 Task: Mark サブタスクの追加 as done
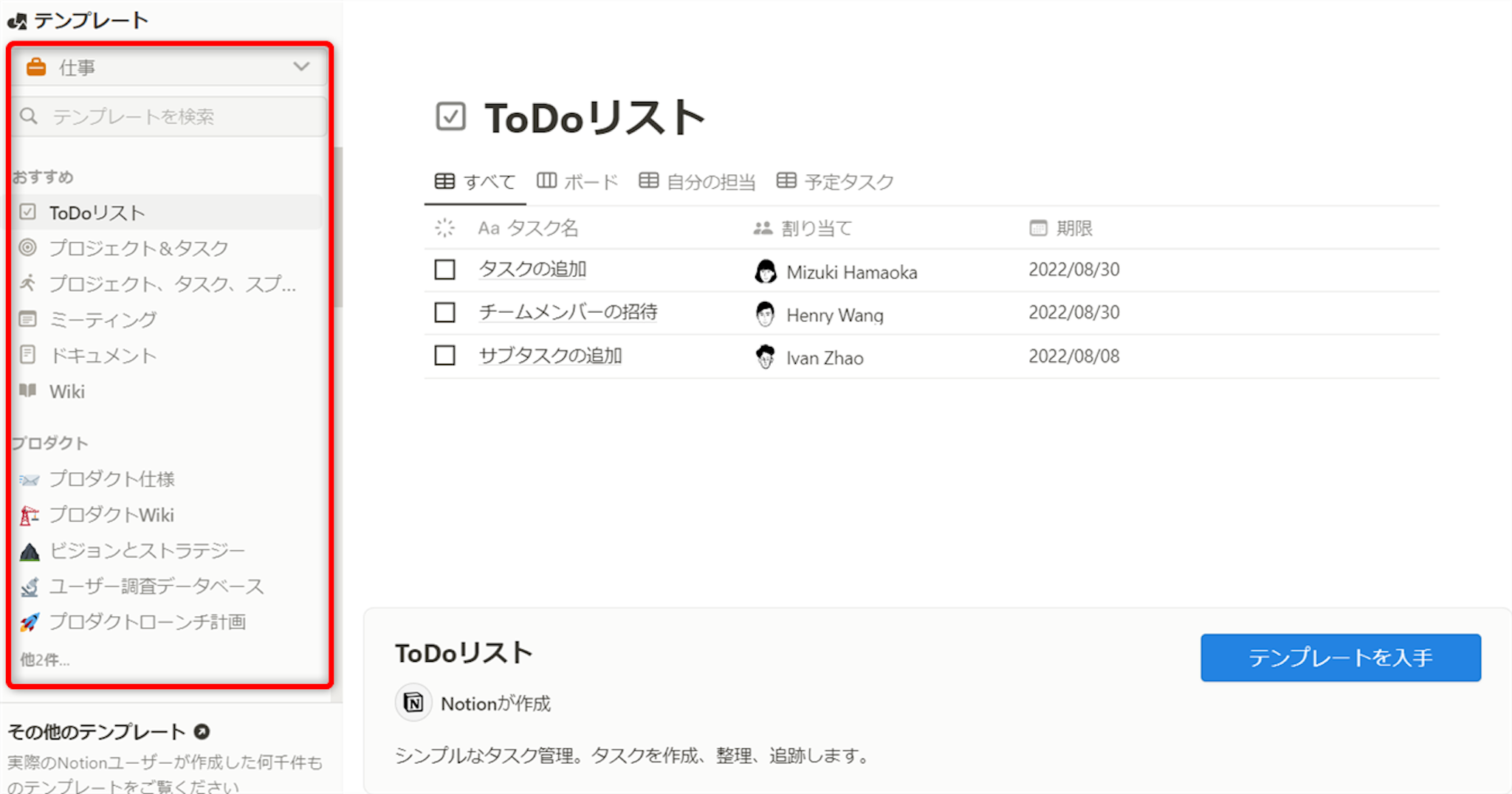(444, 356)
